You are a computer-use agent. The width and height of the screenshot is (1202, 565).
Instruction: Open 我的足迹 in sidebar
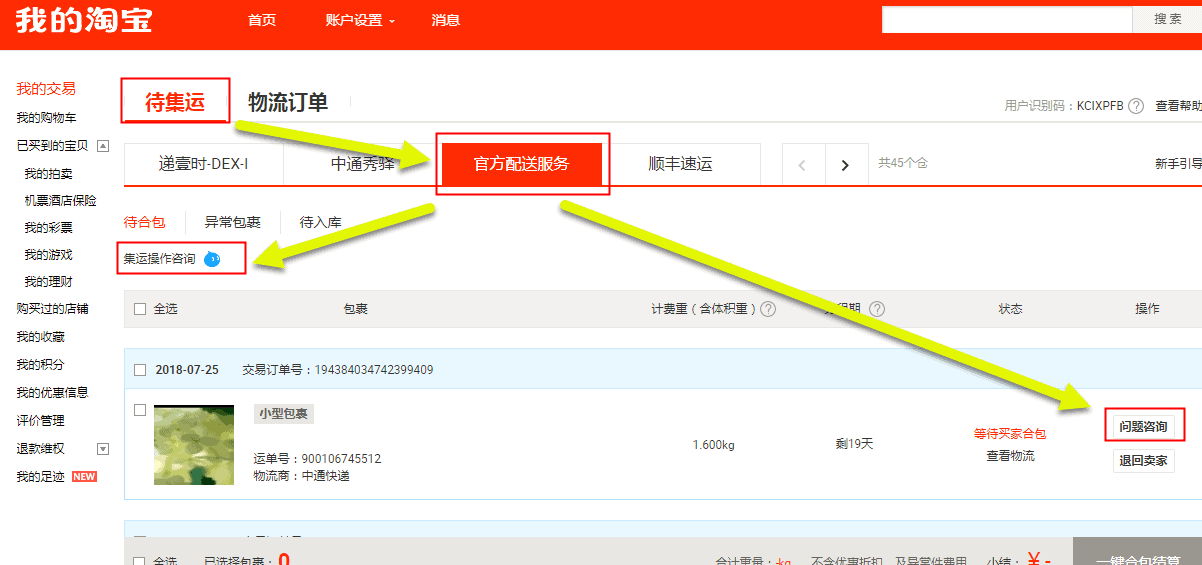coord(40,477)
